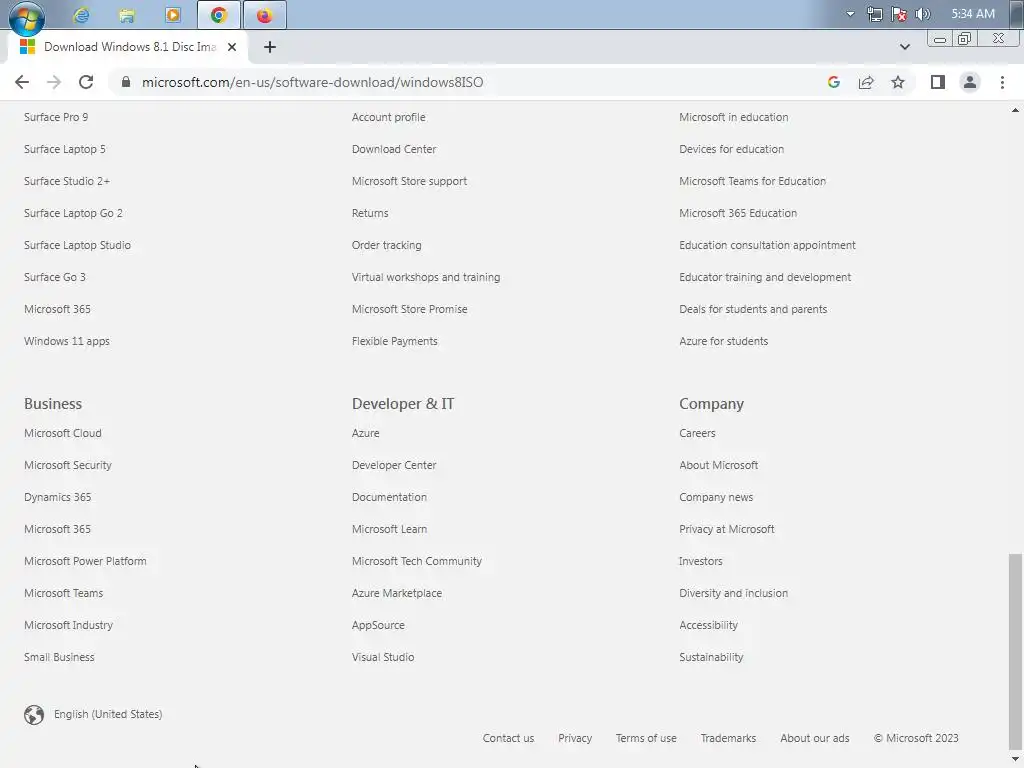Open the network status tray icon
The width and height of the screenshot is (1024, 768).
pos(874,14)
